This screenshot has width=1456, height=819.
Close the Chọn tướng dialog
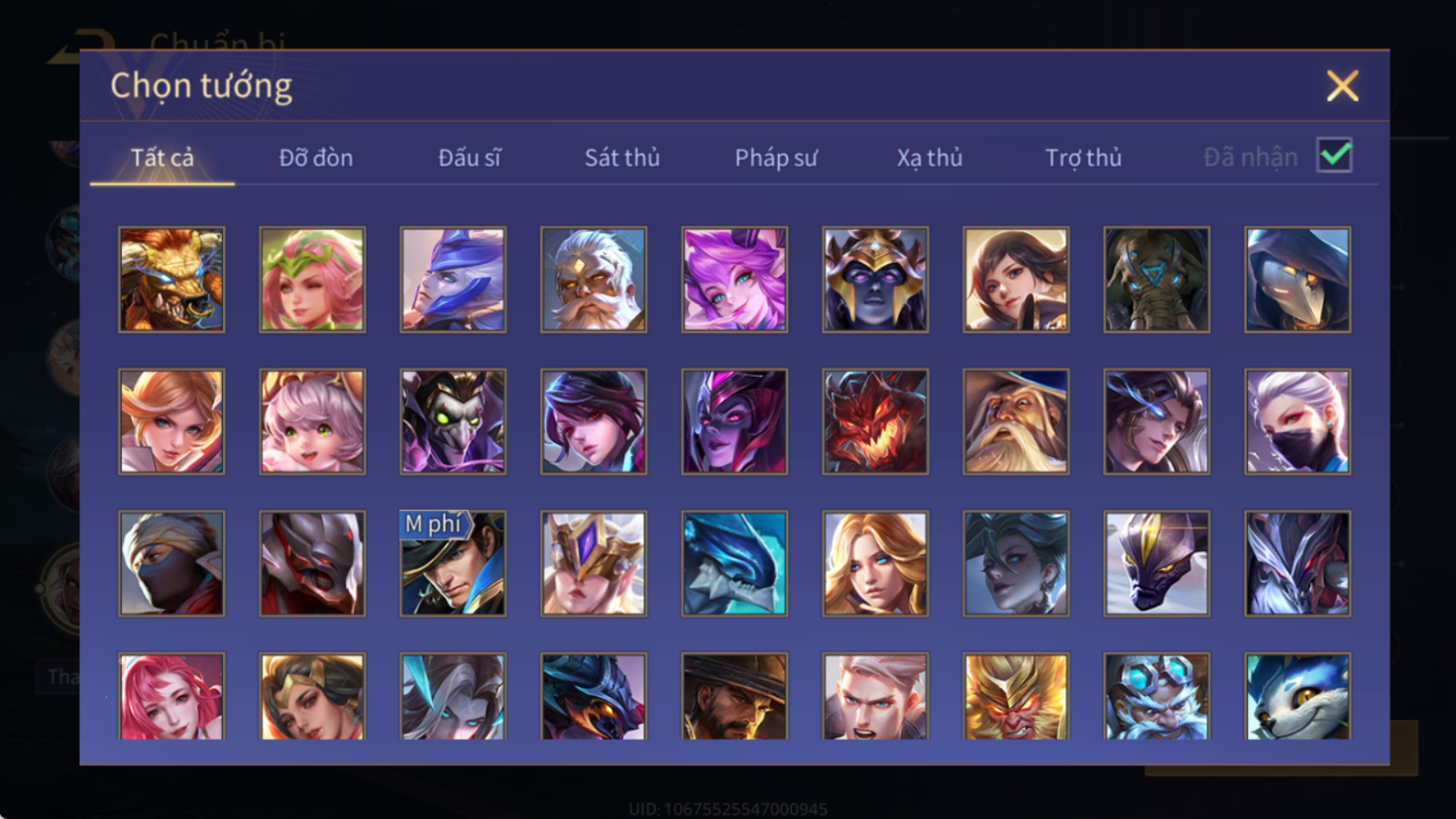[x=1342, y=86]
